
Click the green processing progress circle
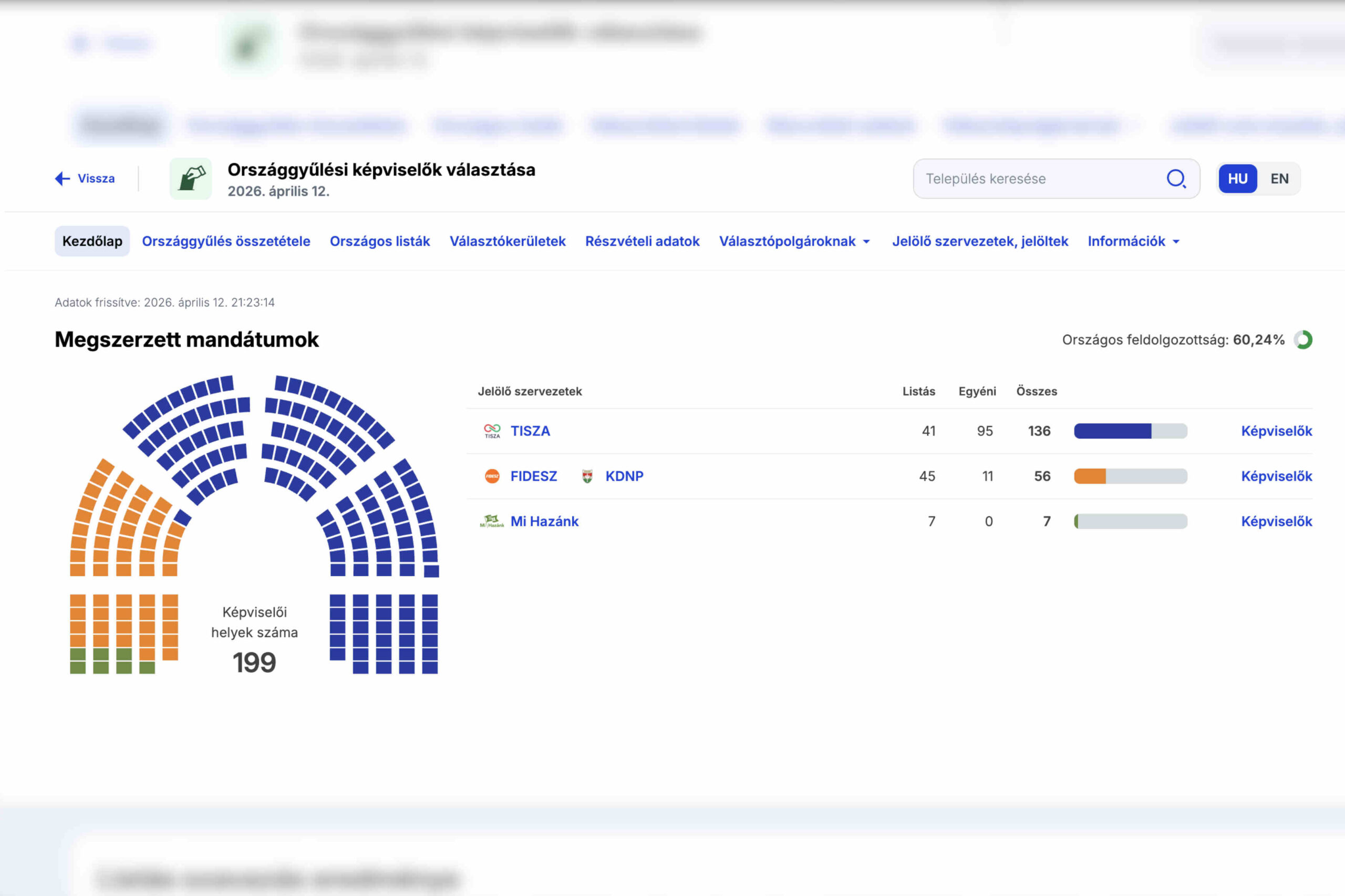coord(1302,340)
